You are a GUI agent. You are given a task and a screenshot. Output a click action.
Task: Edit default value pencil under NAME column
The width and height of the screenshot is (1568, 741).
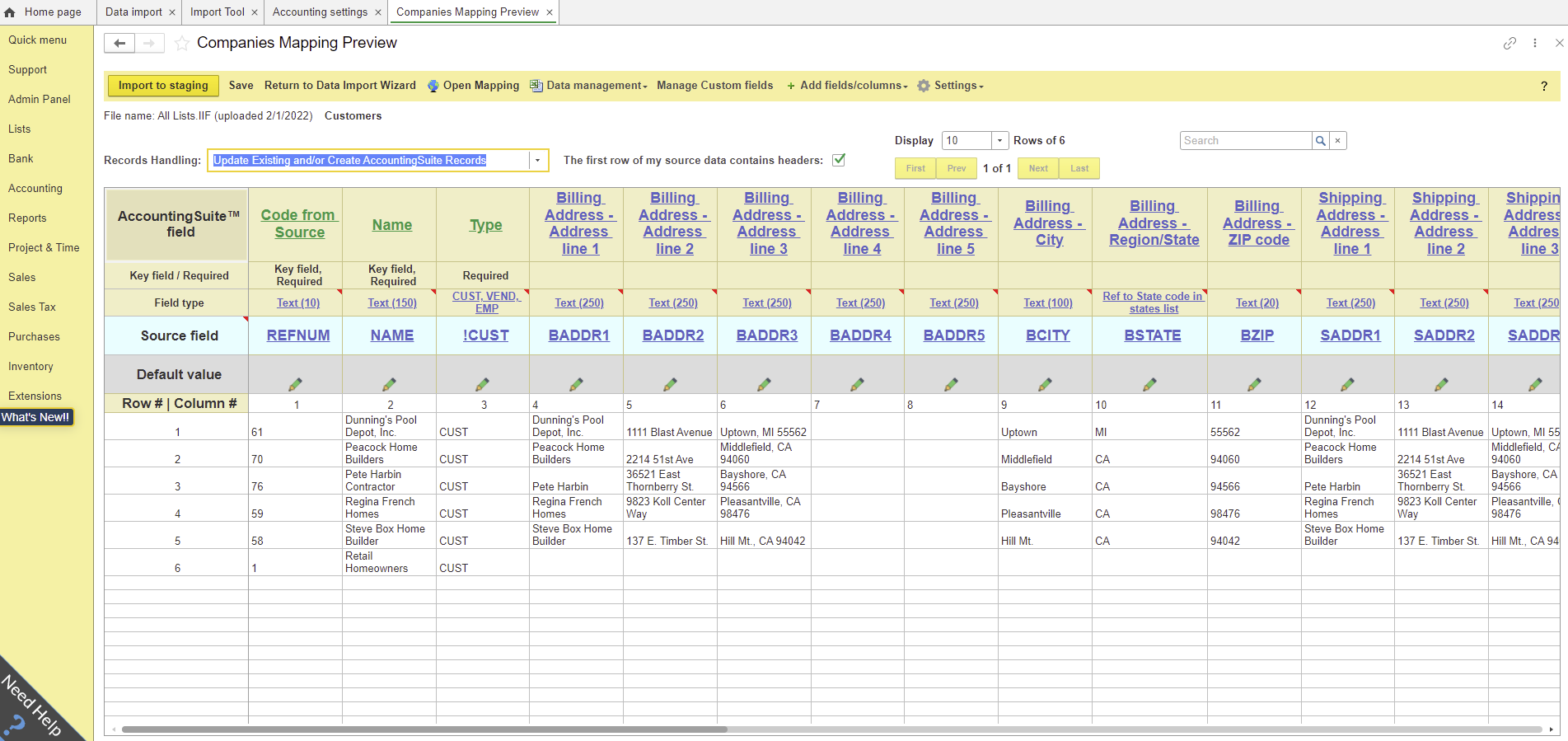[389, 384]
